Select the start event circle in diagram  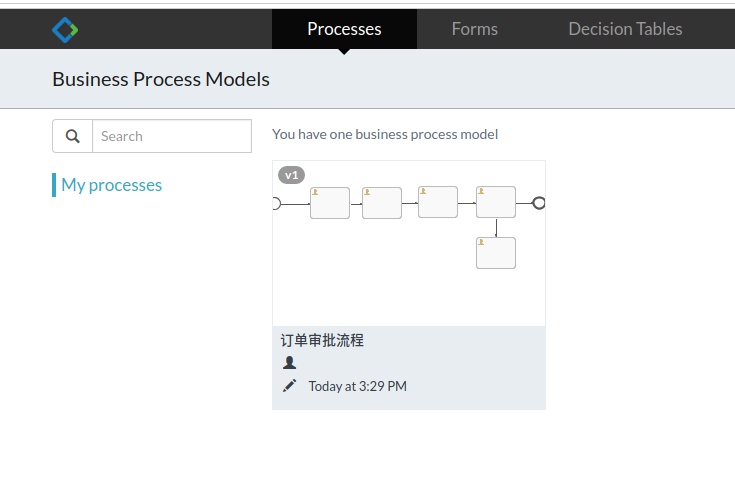(x=275, y=203)
